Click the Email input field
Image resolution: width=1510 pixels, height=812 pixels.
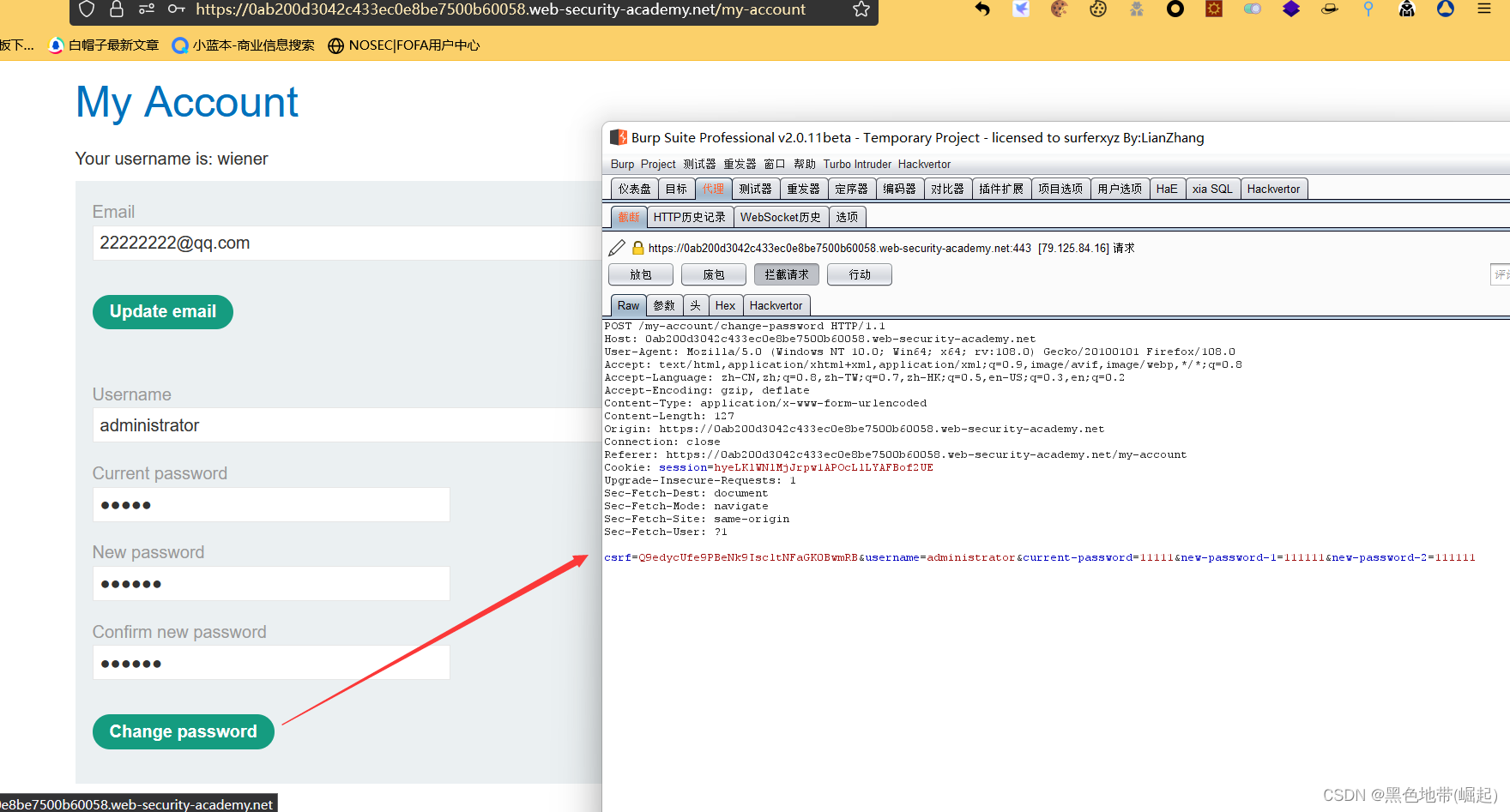pyautogui.click(x=347, y=243)
